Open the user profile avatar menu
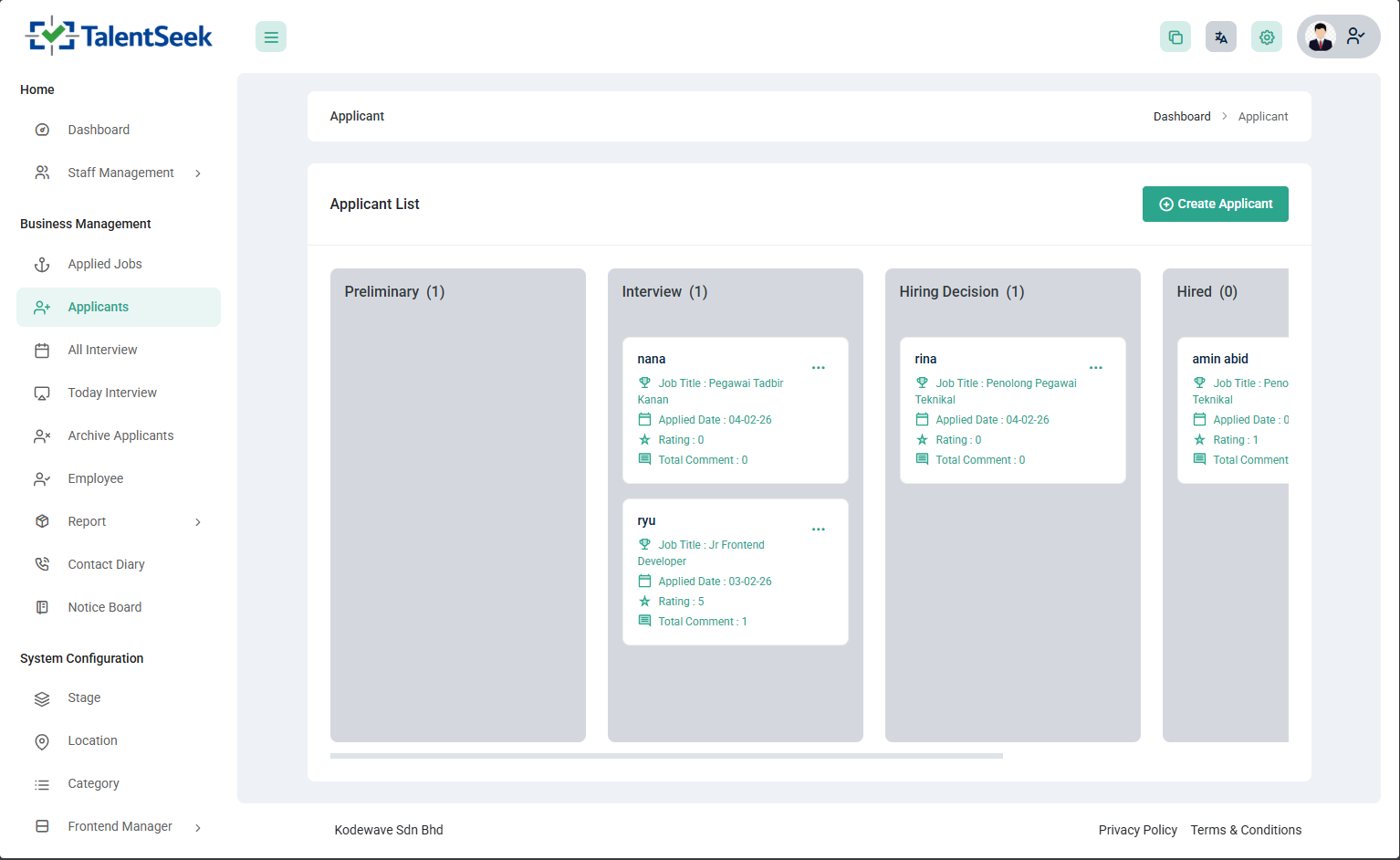Viewport: 1400px width, 860px height. click(1337, 37)
